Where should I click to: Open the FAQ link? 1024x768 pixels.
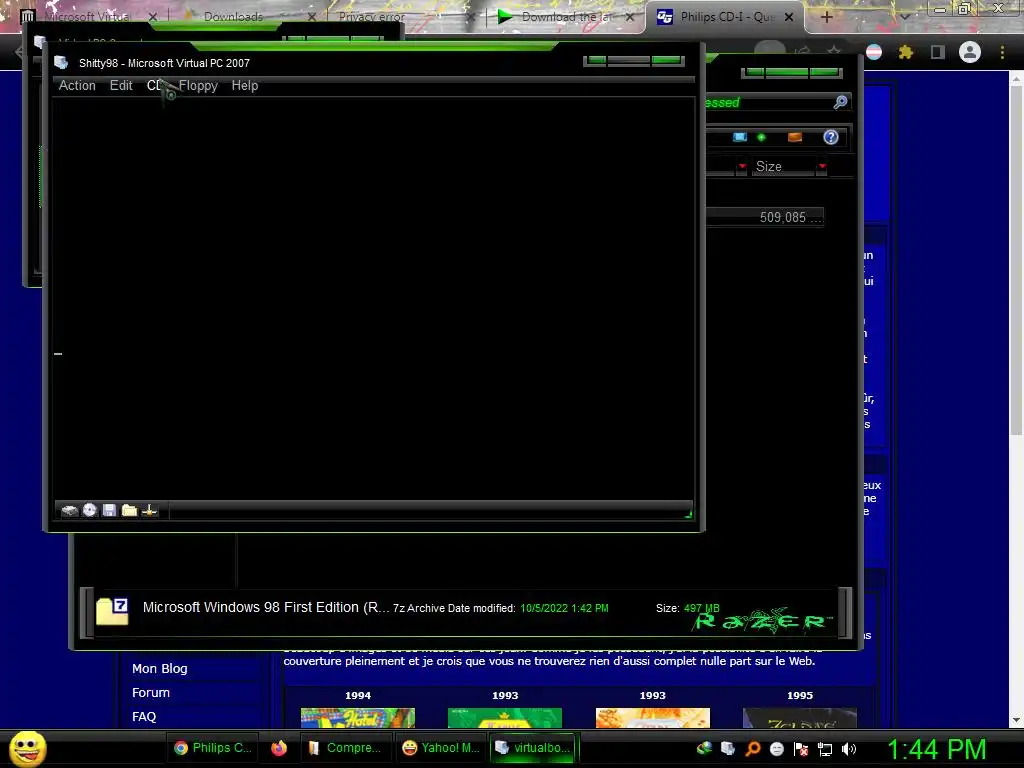144,717
